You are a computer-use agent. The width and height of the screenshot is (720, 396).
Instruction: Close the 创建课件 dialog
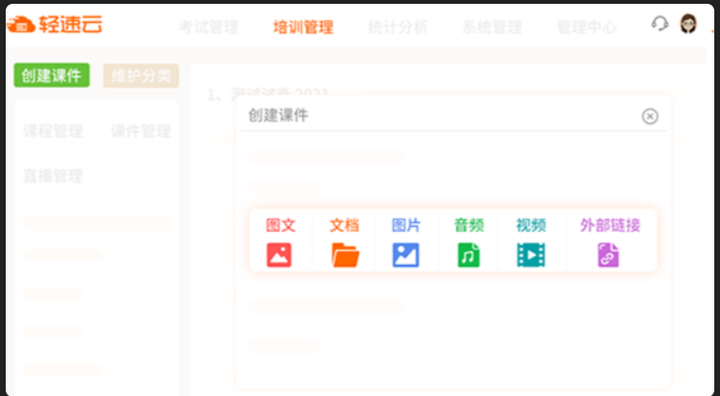(x=650, y=116)
